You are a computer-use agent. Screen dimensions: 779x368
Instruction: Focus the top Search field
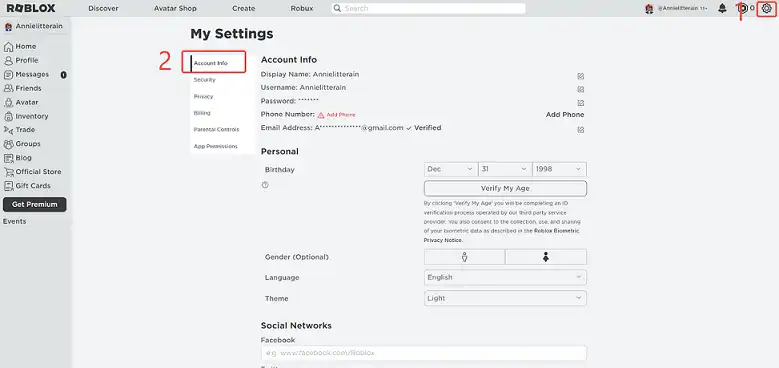[429, 8]
